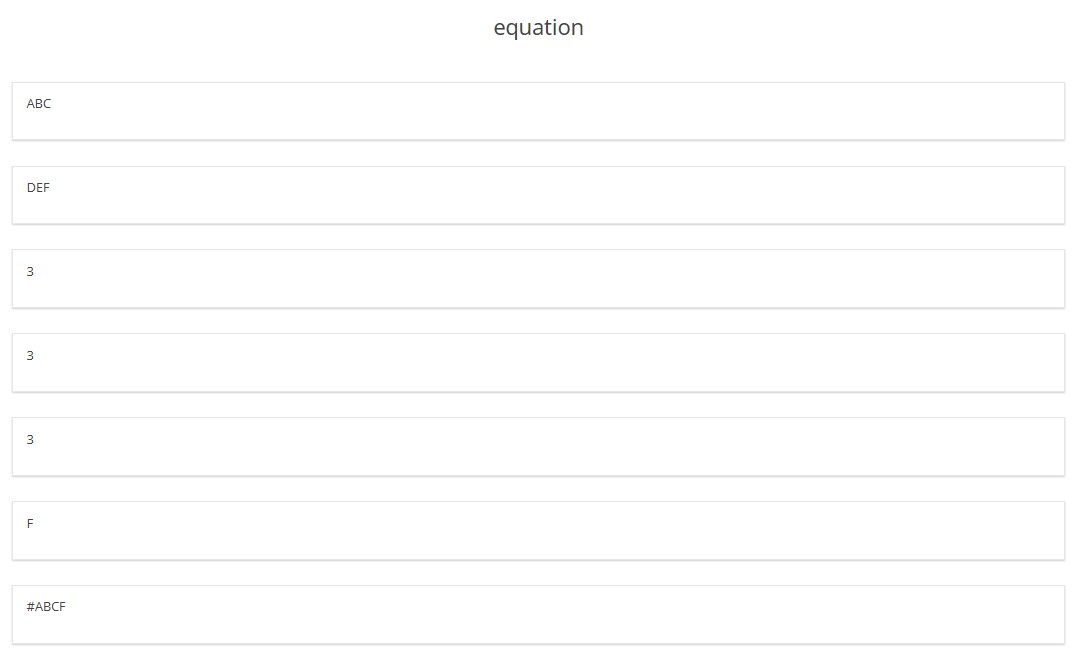This screenshot has height=656, width=1075.
Task: Select the ABC card
Action: [x=538, y=111]
